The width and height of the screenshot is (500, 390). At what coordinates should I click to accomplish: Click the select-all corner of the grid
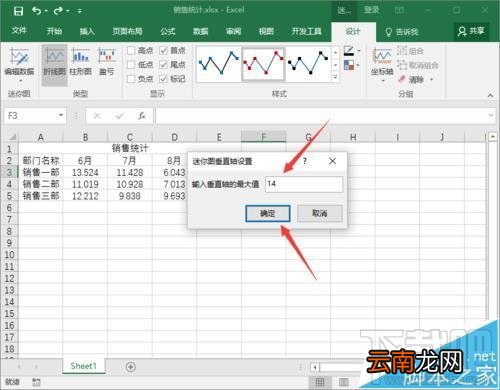[x=12, y=137]
